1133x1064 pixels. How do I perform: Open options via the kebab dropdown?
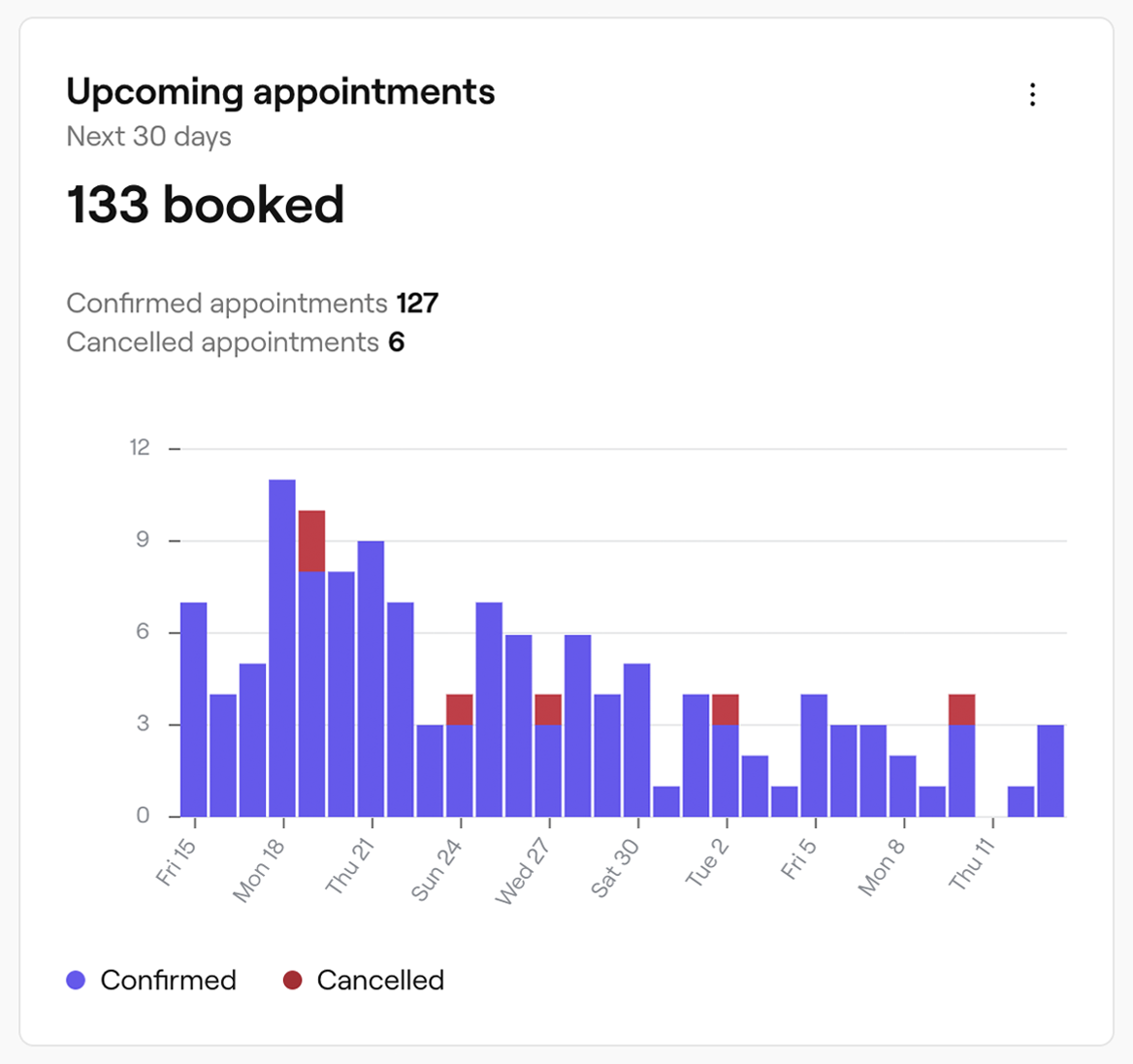1033,94
